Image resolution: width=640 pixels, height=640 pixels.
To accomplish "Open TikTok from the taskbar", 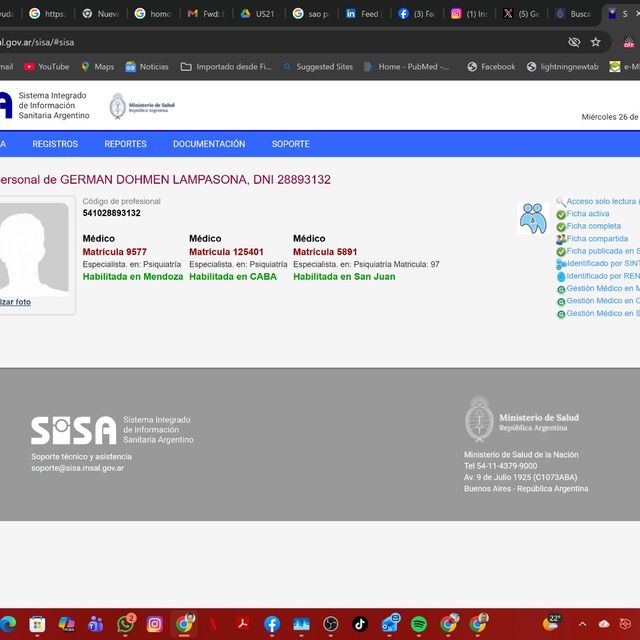I will [360, 624].
